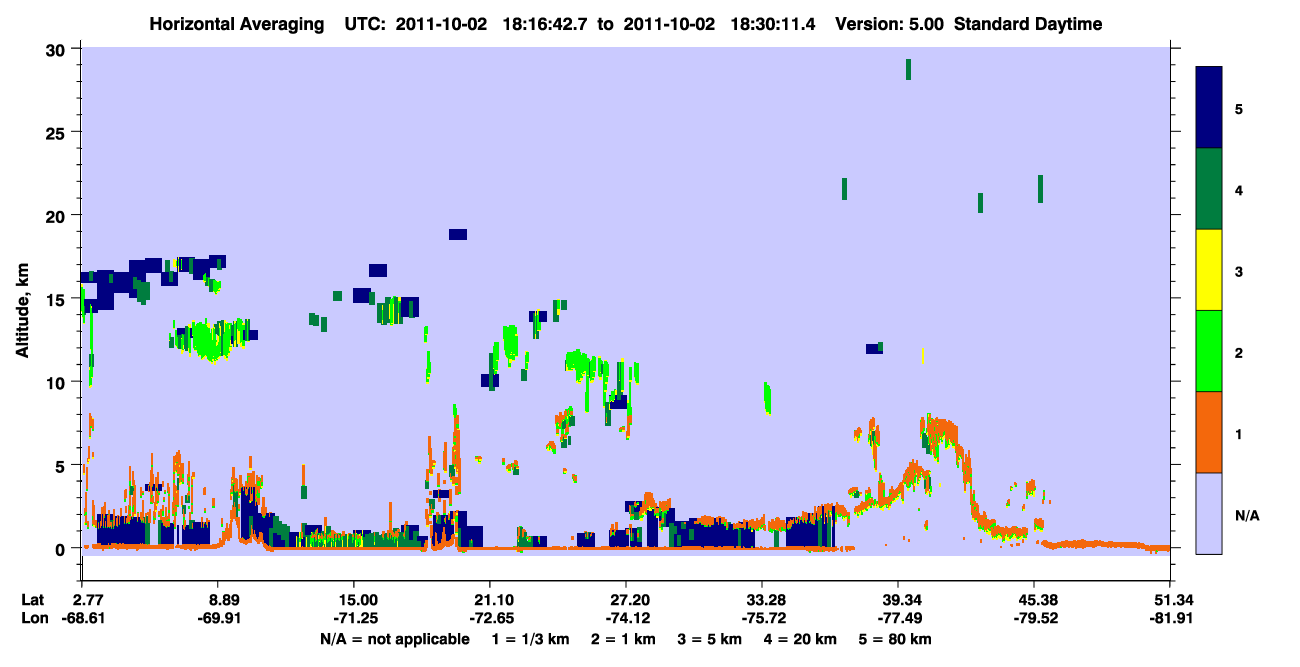Click 'Standard Daytime' in the title
The width and height of the screenshot is (1300, 667).
tap(1028, 24)
